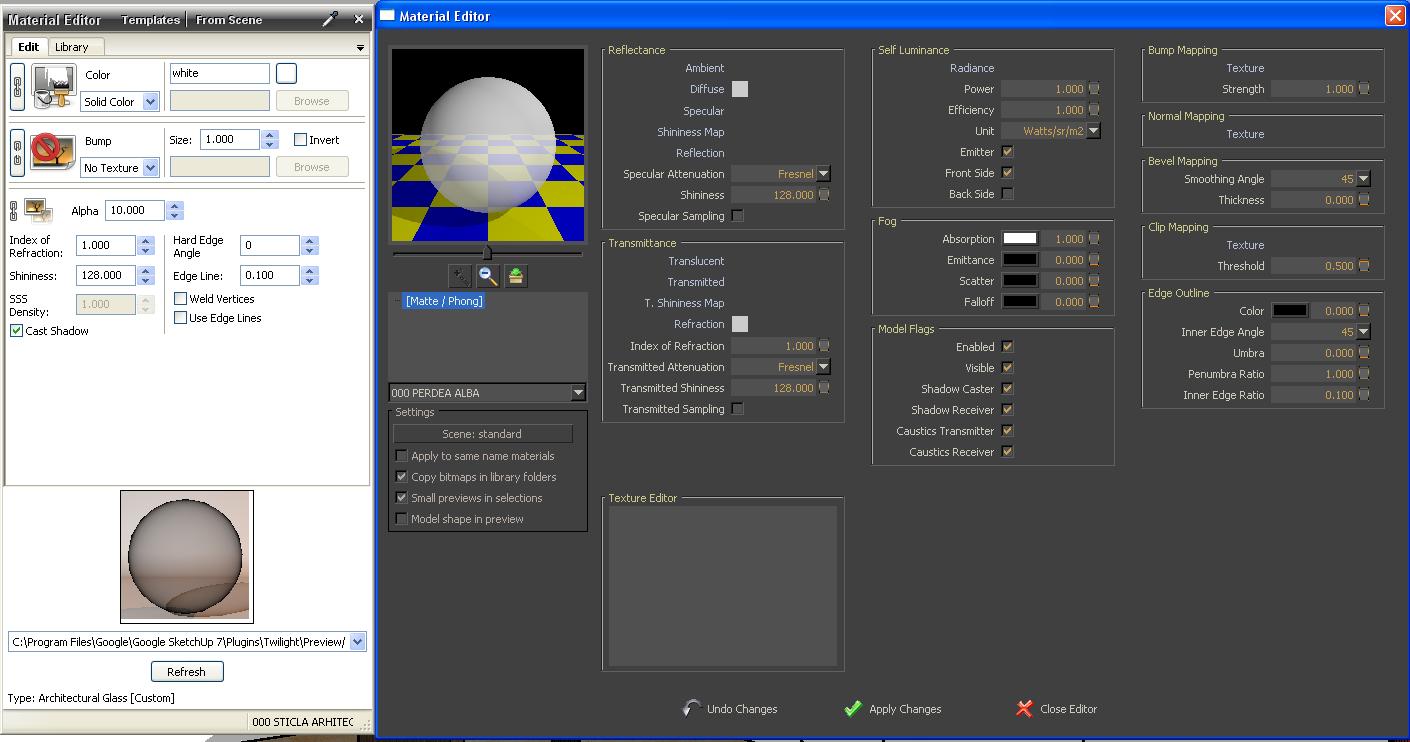The image size is (1410, 742).
Task: Click the preview slider handle under the sphere
Action: (487, 253)
